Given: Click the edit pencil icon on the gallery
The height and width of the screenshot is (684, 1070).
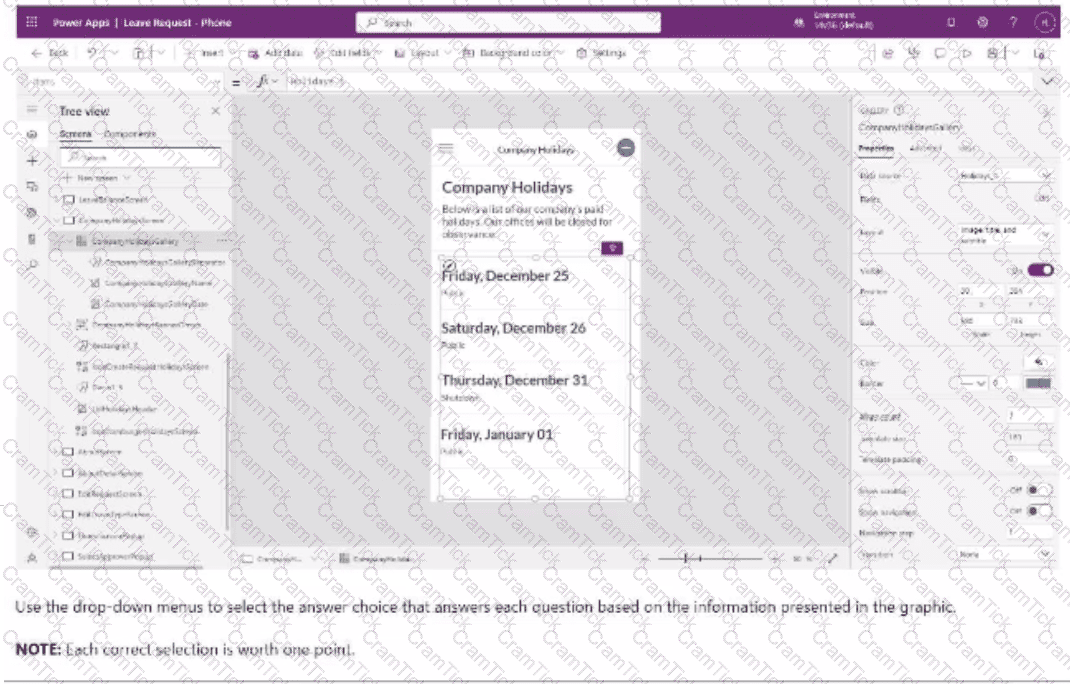Looking at the screenshot, I should pos(448,264).
